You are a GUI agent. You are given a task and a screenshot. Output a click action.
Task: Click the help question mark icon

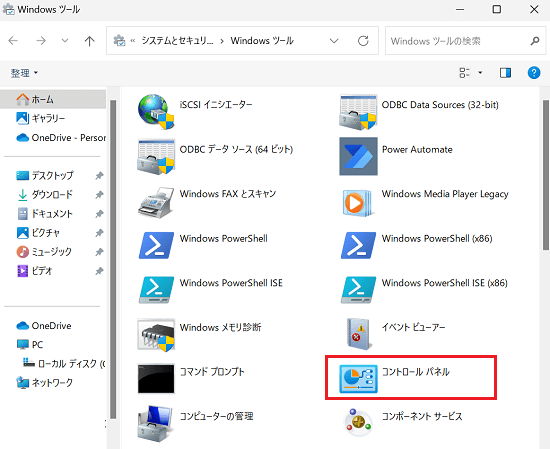534,73
